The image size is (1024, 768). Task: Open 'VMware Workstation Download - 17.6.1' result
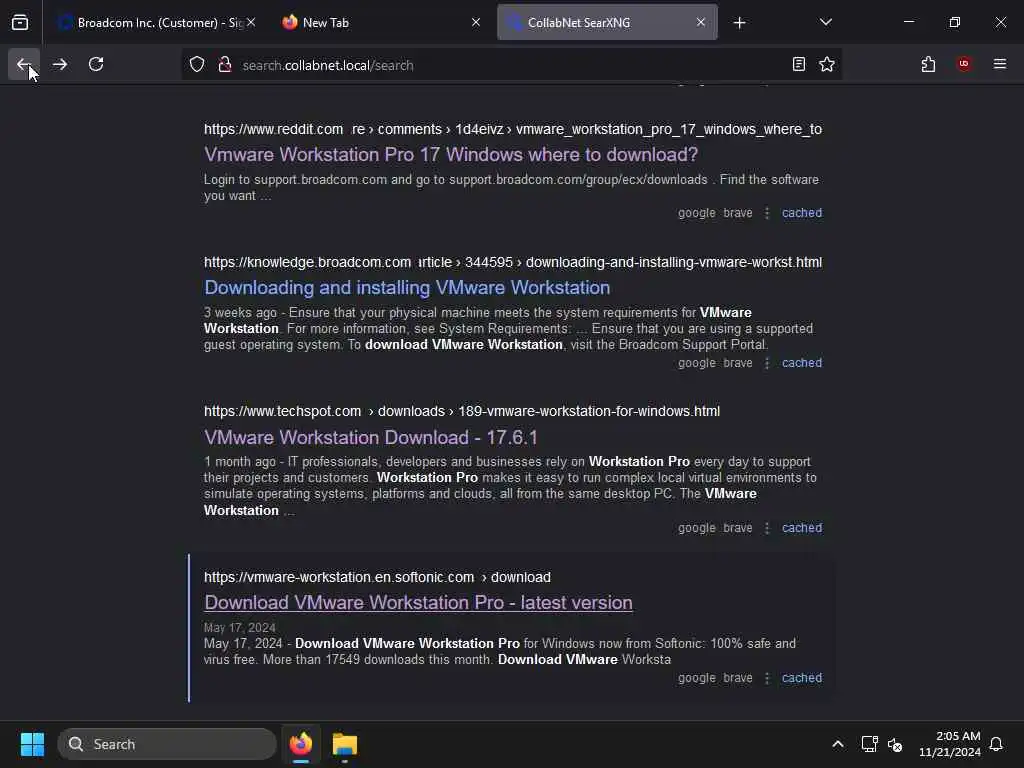point(370,438)
